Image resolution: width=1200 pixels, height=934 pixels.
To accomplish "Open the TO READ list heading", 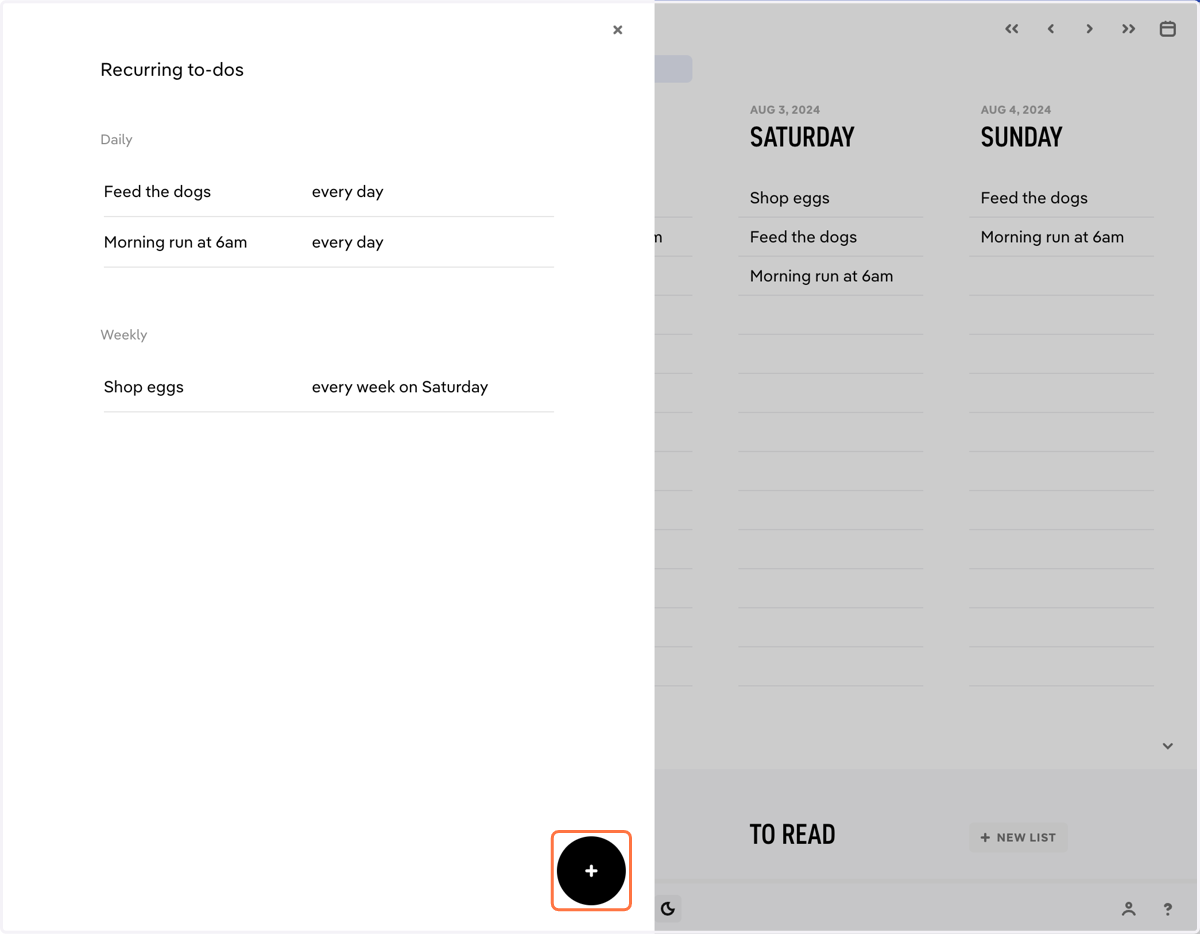I will tap(792, 834).
